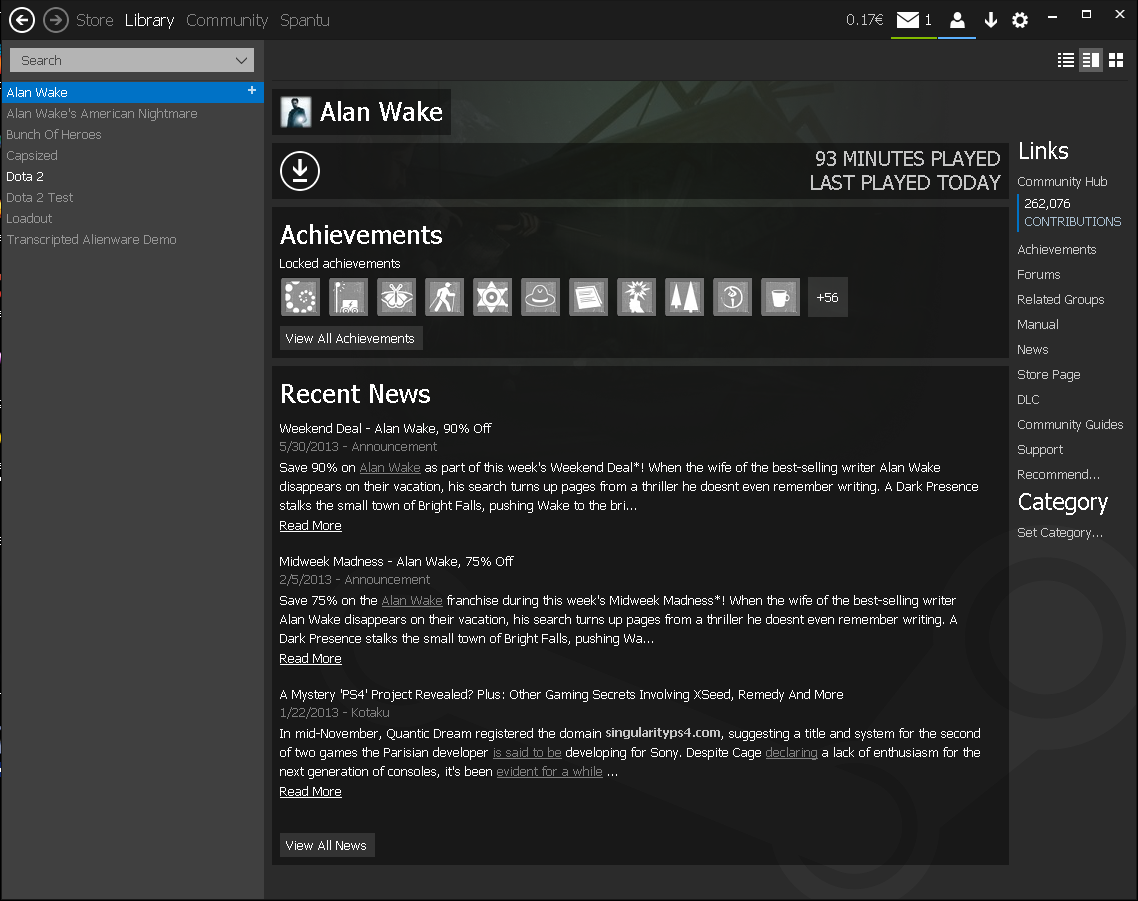
Task: Open the Store Page link
Action: click(1049, 375)
